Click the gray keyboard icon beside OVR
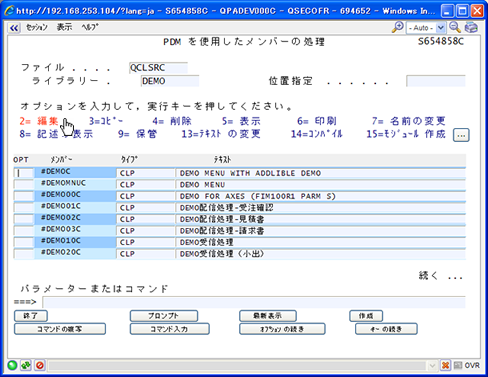This screenshot has width=488, height=377. pyautogui.click(x=458, y=365)
